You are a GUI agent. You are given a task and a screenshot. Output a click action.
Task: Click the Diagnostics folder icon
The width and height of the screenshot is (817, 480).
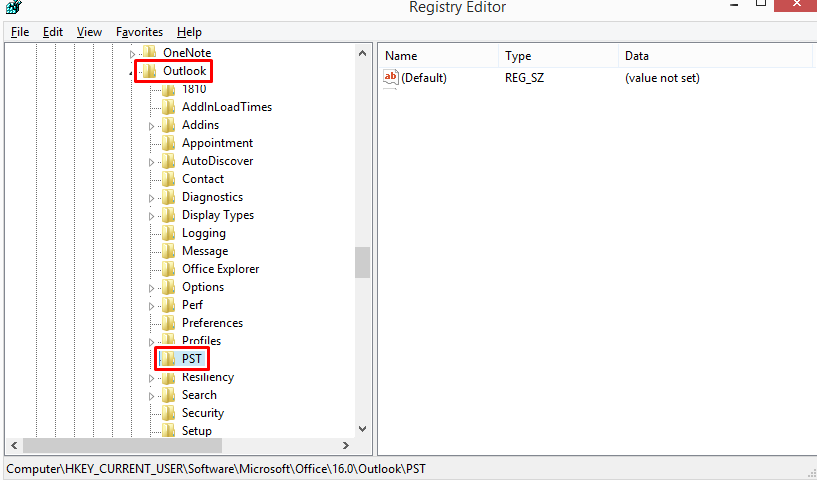tap(169, 196)
